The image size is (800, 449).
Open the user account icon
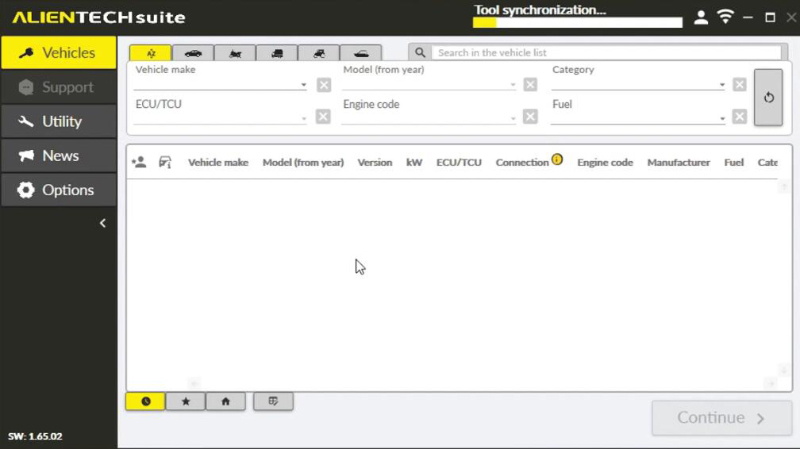(701, 18)
